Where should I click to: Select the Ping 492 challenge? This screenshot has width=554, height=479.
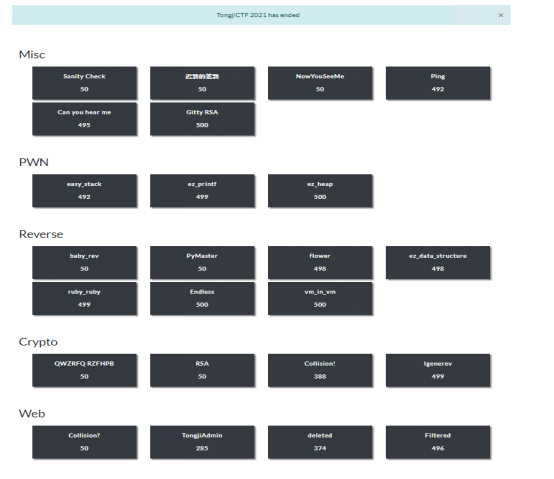point(438,83)
